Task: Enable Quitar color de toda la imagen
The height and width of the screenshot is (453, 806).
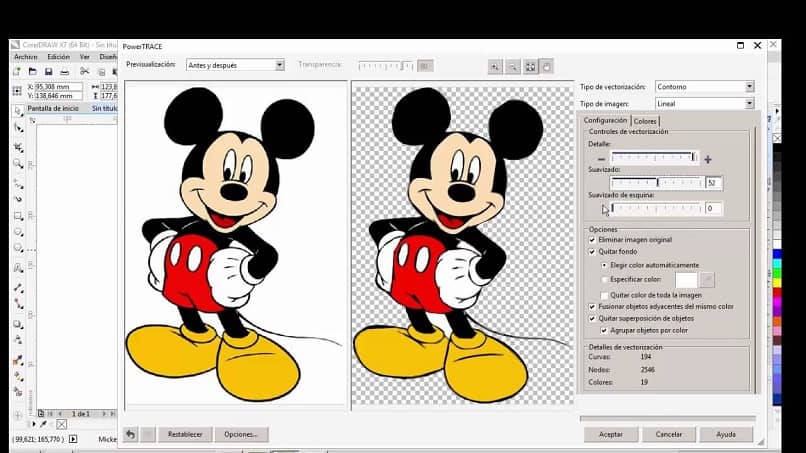Action: [605, 295]
